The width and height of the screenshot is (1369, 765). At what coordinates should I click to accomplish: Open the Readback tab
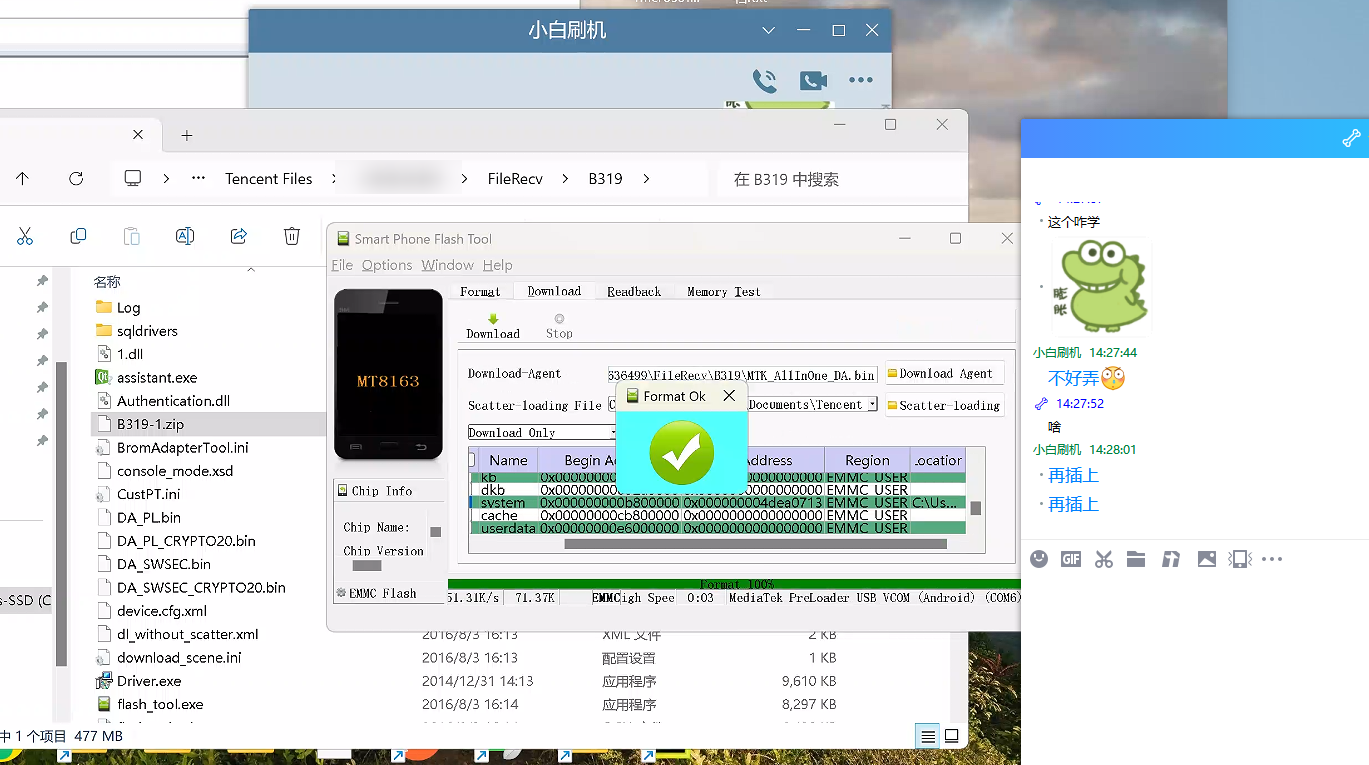coord(634,291)
